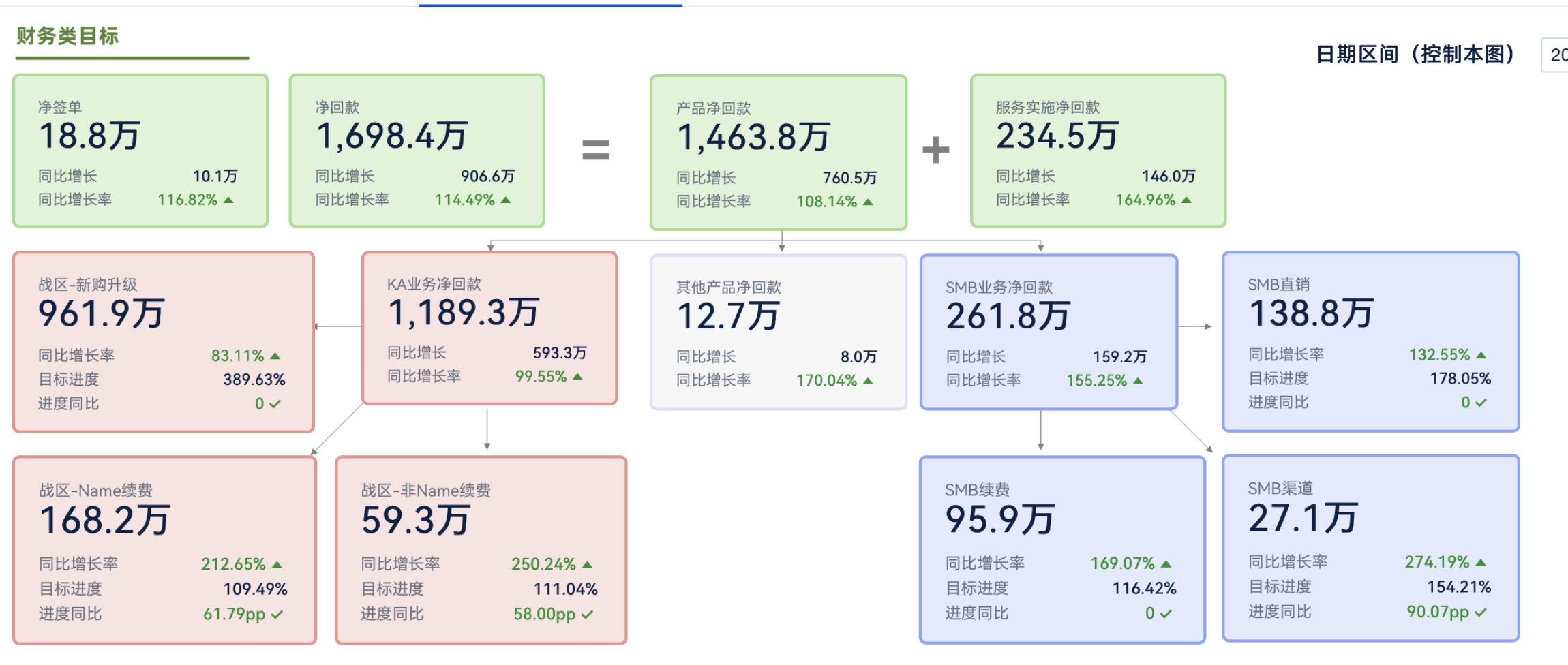1568x665 pixels.
Task: Toggle the checkmark next to 进度同比 on 战区-新购升级
Action: pyautogui.click(x=275, y=403)
